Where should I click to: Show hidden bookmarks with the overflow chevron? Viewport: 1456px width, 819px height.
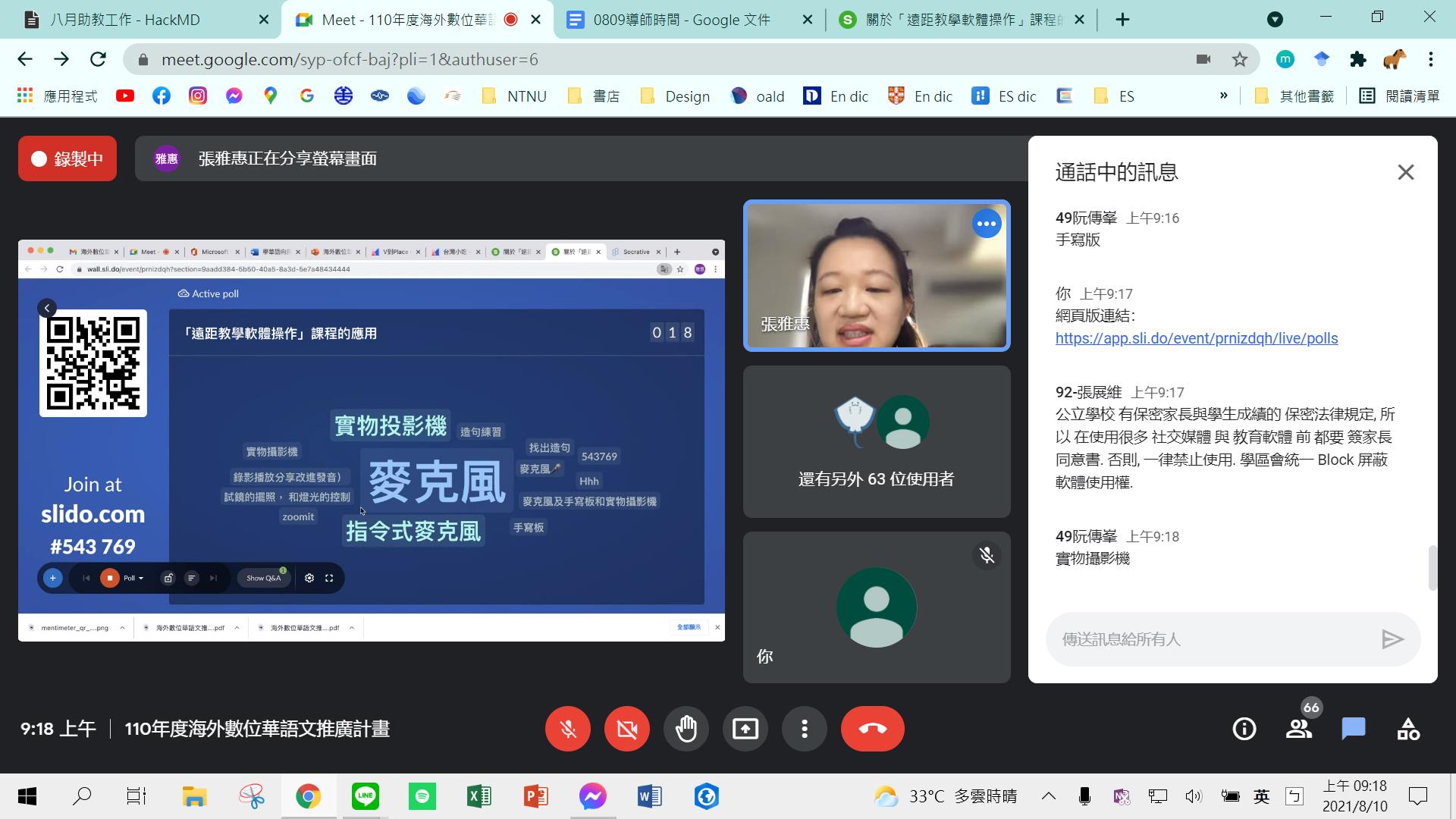click(1223, 96)
